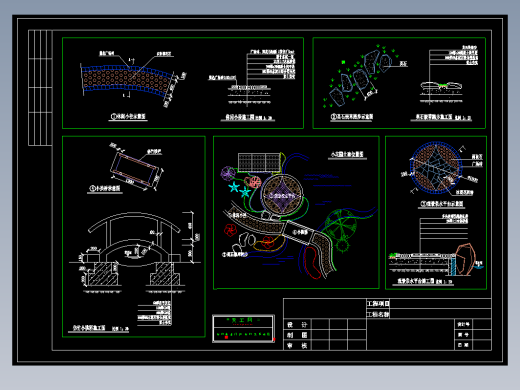The height and width of the screenshot is (390, 520).
Task: Click the path section caption with scale
Action: [x=248, y=117]
